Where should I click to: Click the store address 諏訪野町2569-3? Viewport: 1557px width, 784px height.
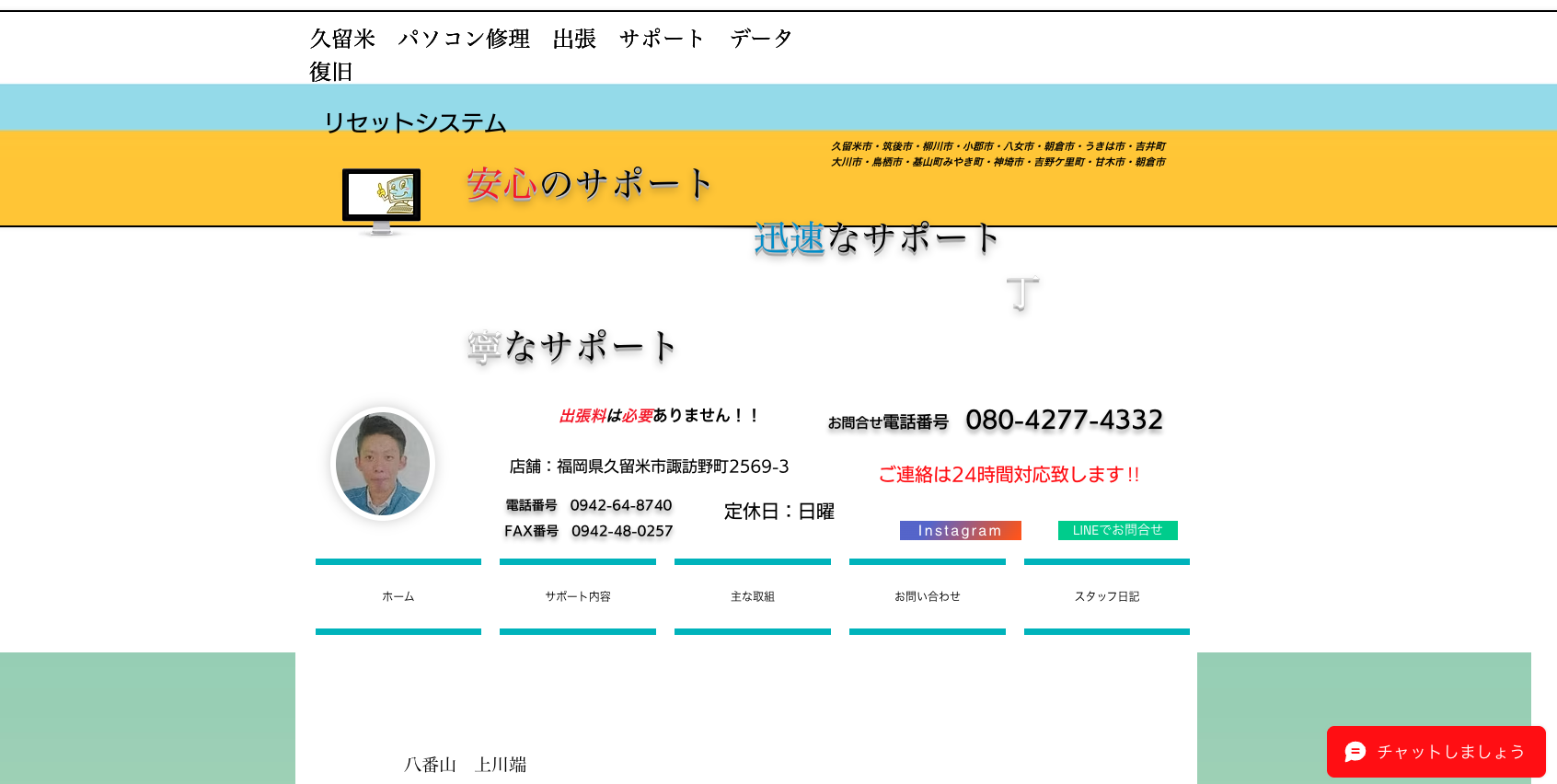(x=650, y=467)
